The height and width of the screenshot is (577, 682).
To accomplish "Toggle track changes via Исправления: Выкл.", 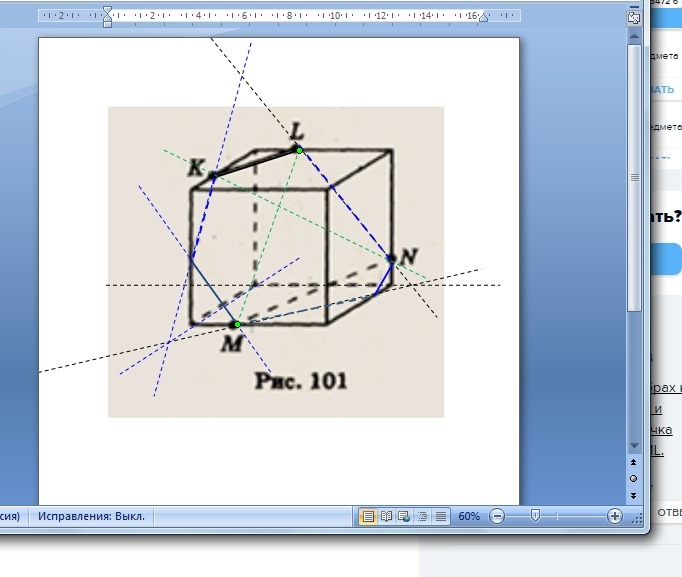I will (91, 517).
